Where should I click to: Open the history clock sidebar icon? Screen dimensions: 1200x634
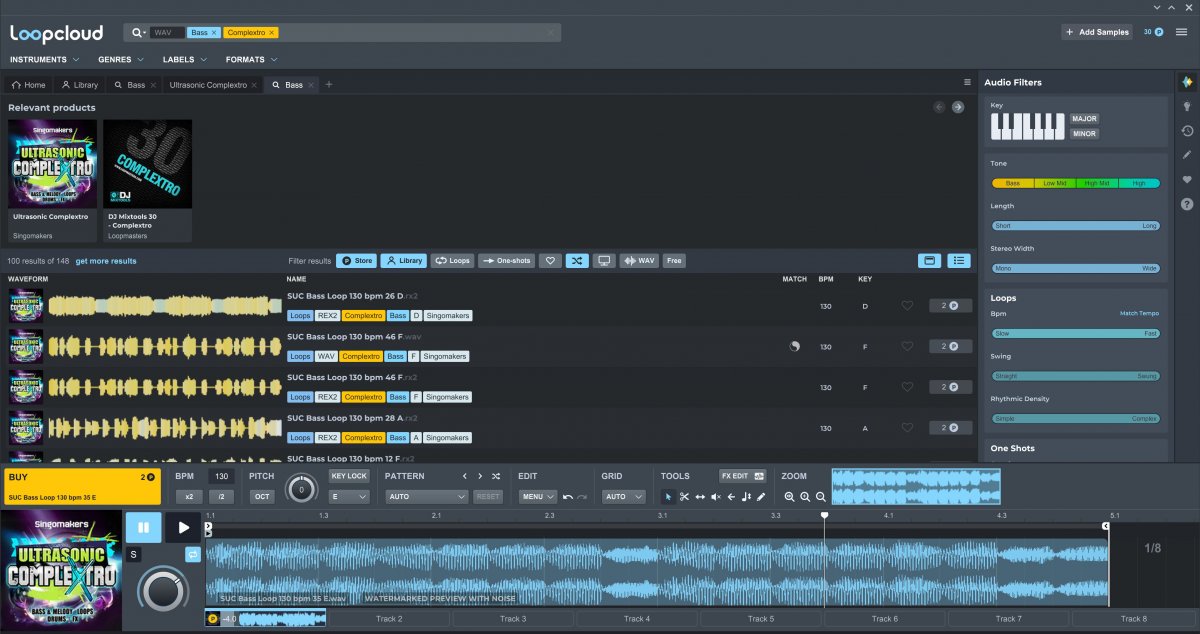[1187, 131]
